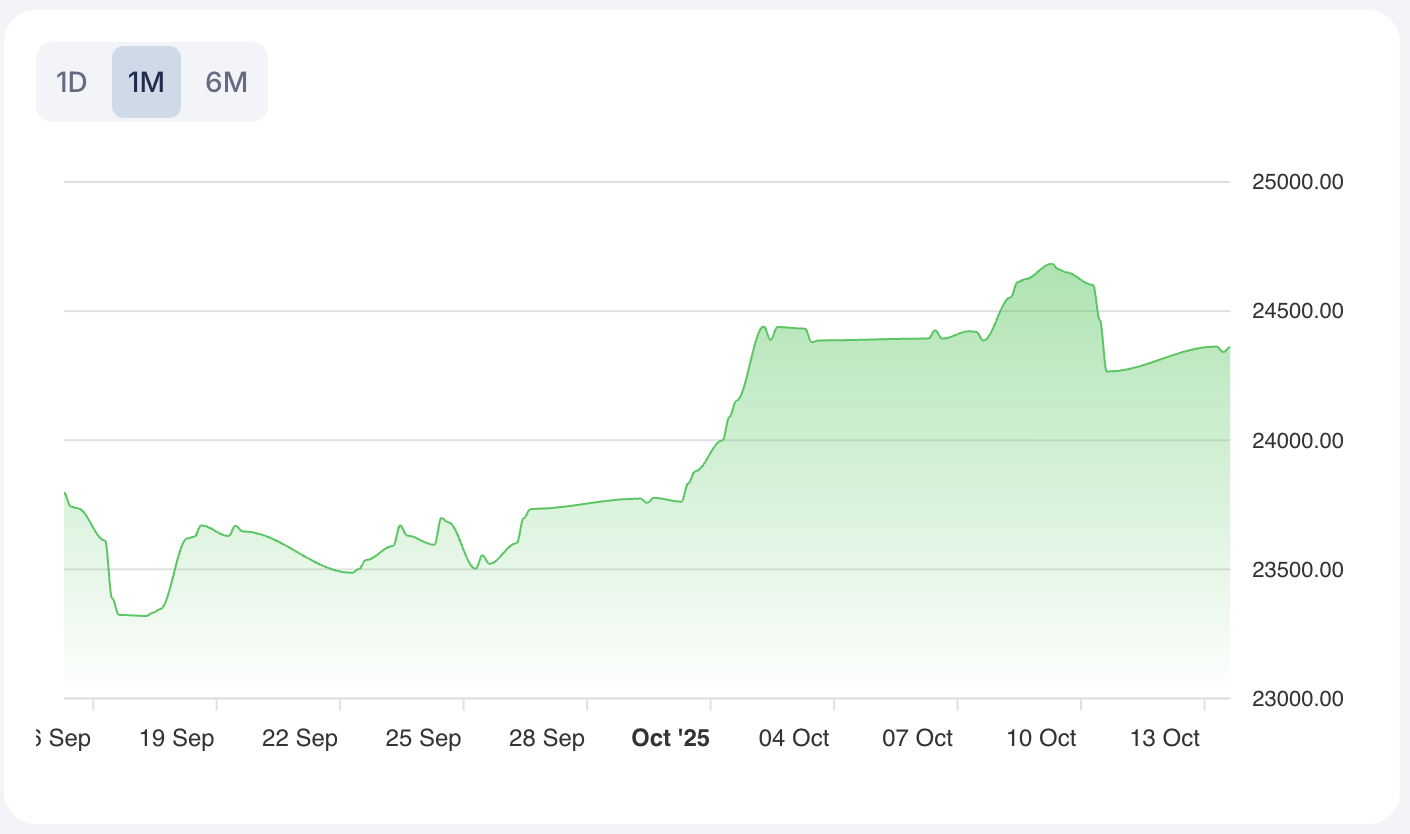Click the 28 Sep date label
Viewport: 1410px width, 834px height.
[x=547, y=739]
